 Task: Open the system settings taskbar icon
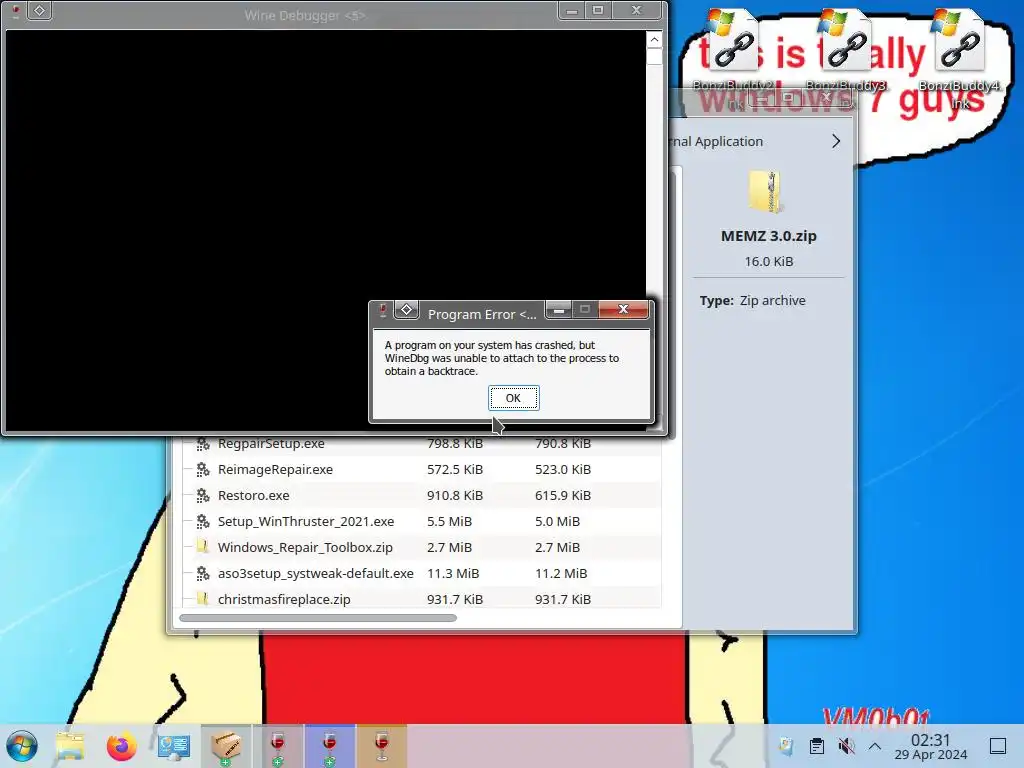174,746
